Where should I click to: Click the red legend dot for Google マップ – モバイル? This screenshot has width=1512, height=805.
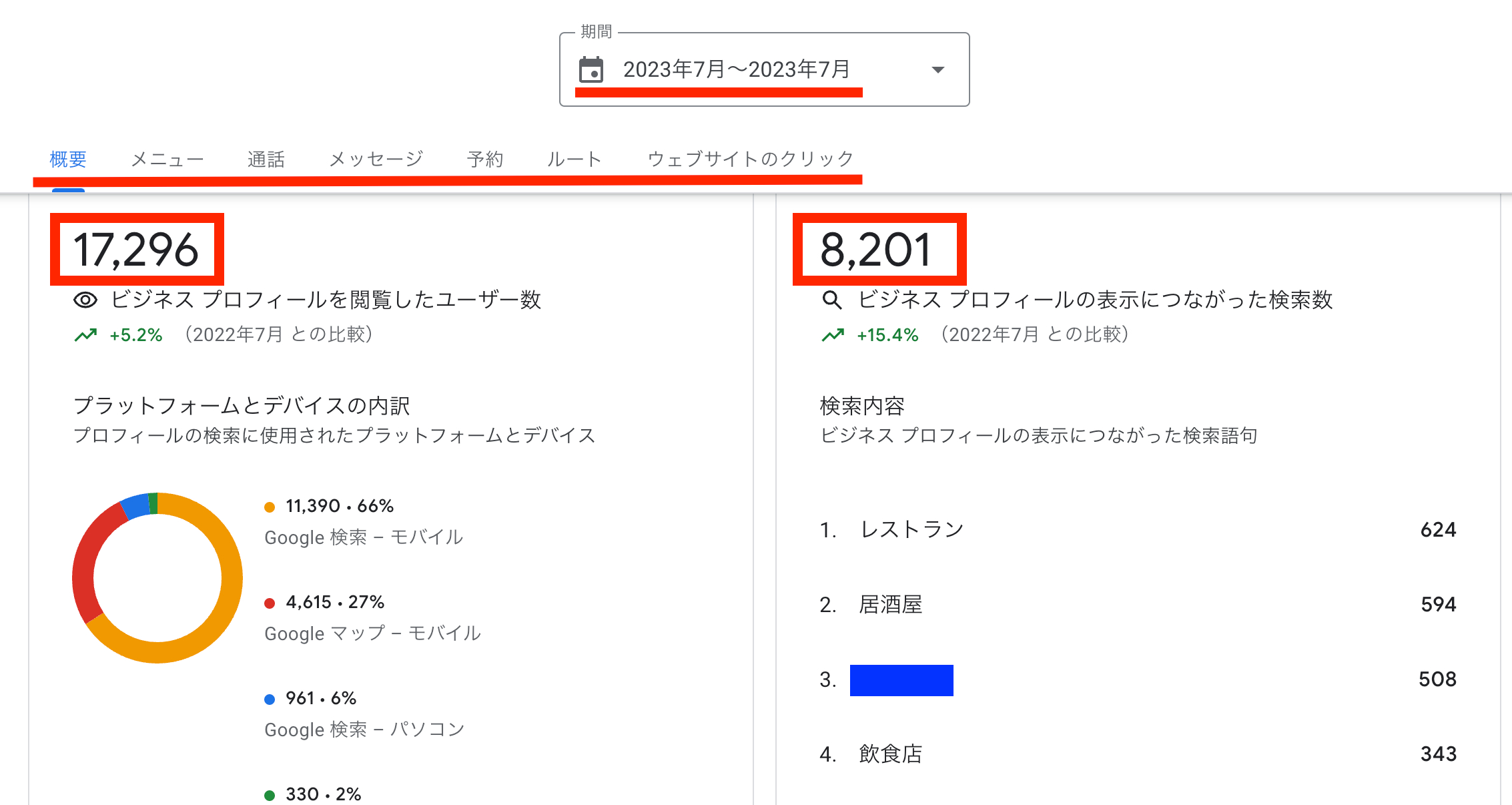pyautogui.click(x=270, y=601)
